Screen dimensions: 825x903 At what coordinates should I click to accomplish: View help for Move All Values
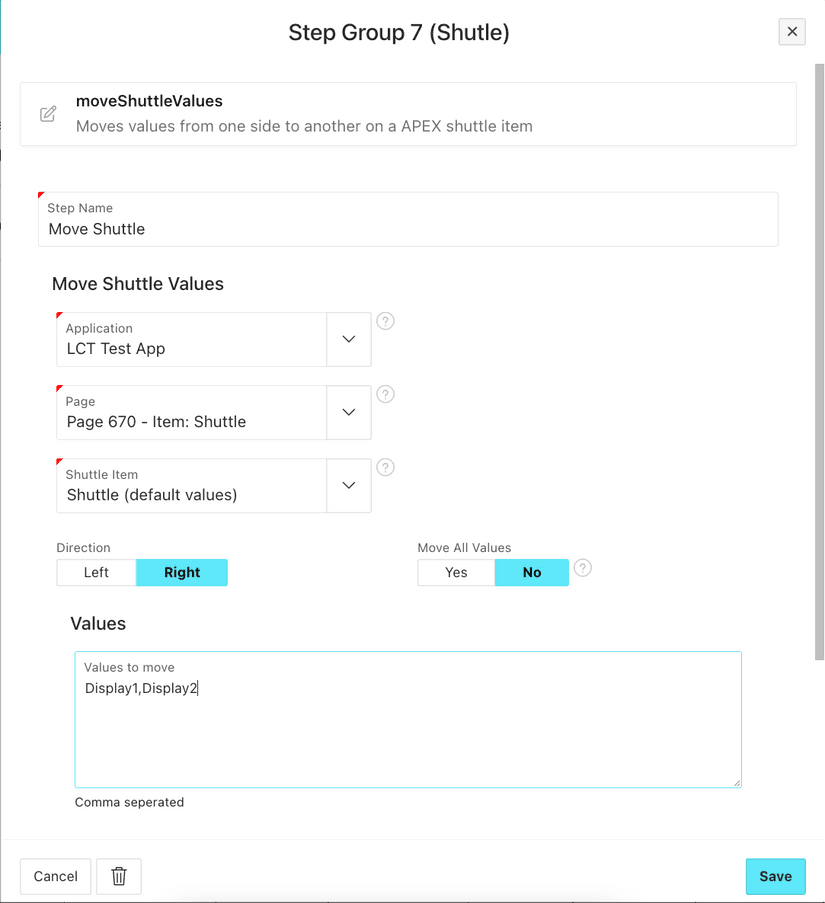[583, 568]
